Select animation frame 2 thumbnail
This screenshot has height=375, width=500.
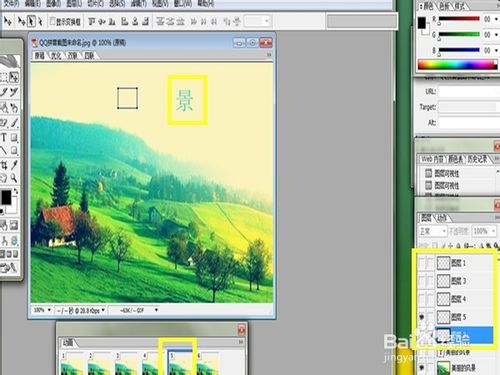(99, 364)
